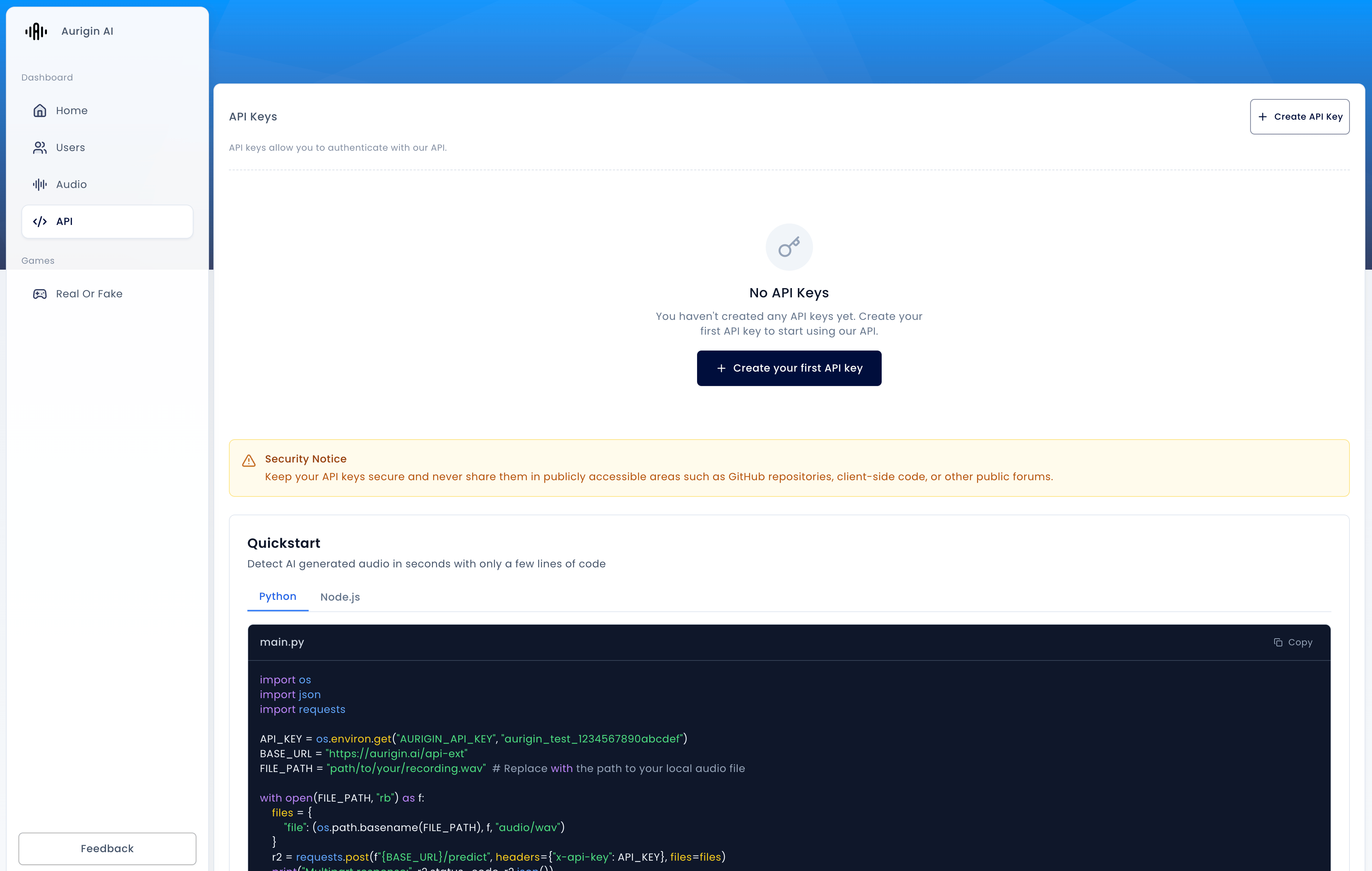1372x871 pixels.
Task: Click the 'import os' code line
Action: 285,679
